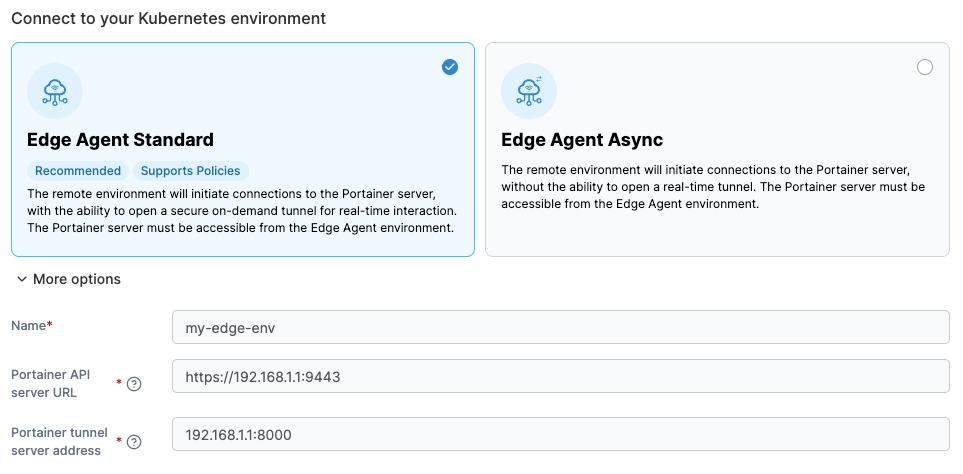Click the Name field label
963x474 pixels.
tap(31, 327)
